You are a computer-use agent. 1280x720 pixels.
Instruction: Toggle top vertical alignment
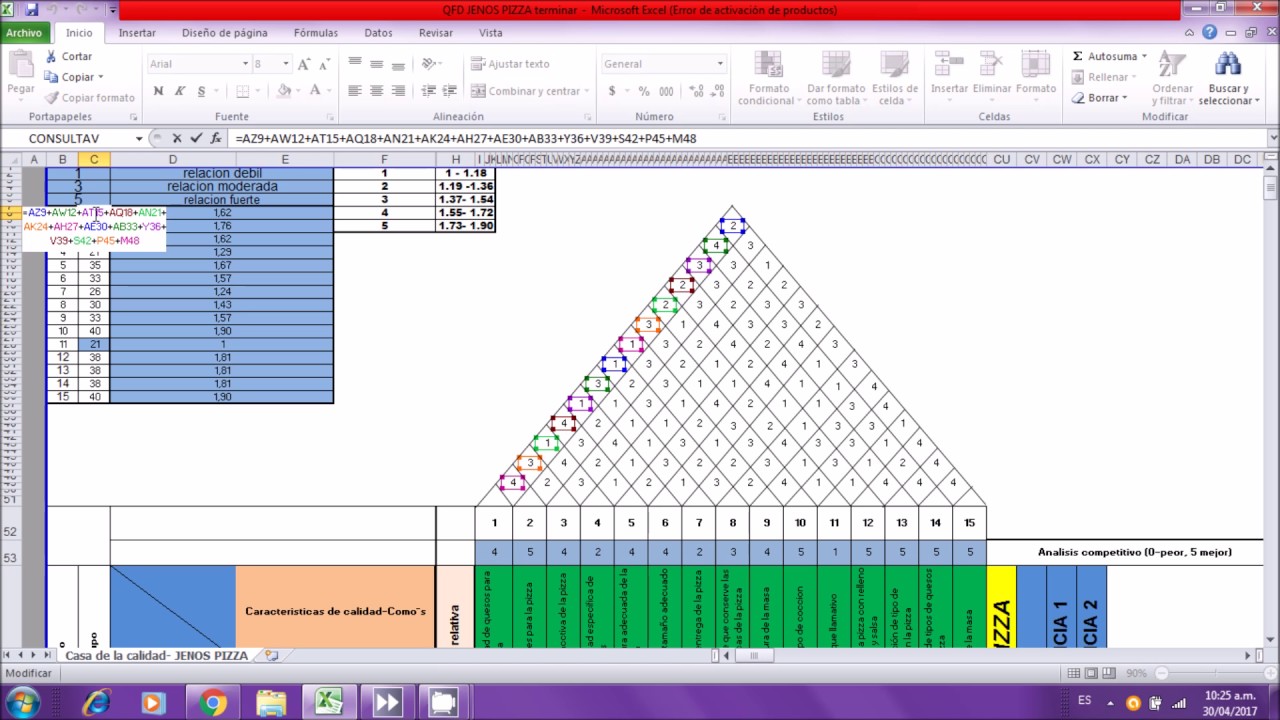(x=354, y=63)
